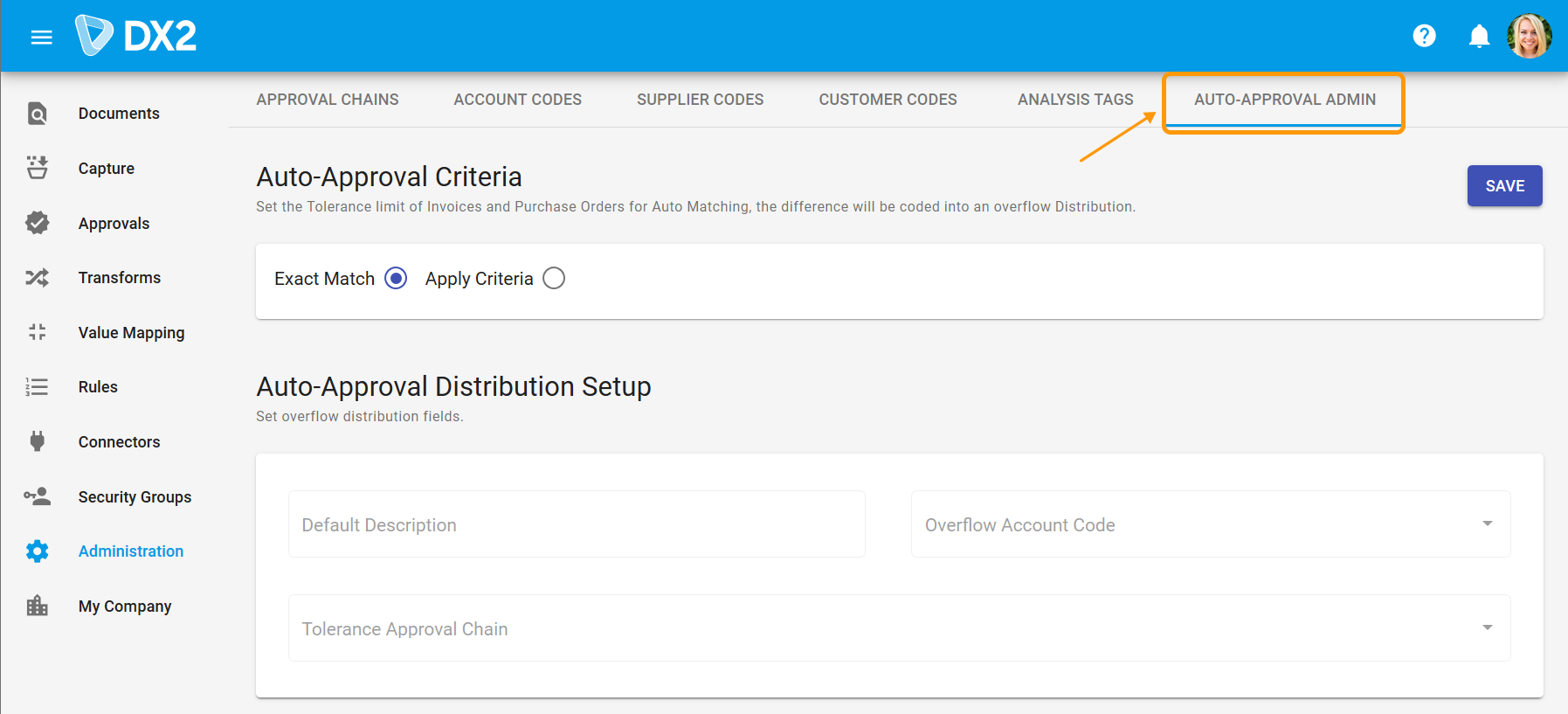The height and width of the screenshot is (714, 1568).
Task: Open the help question mark icon
Action: coord(1424,36)
